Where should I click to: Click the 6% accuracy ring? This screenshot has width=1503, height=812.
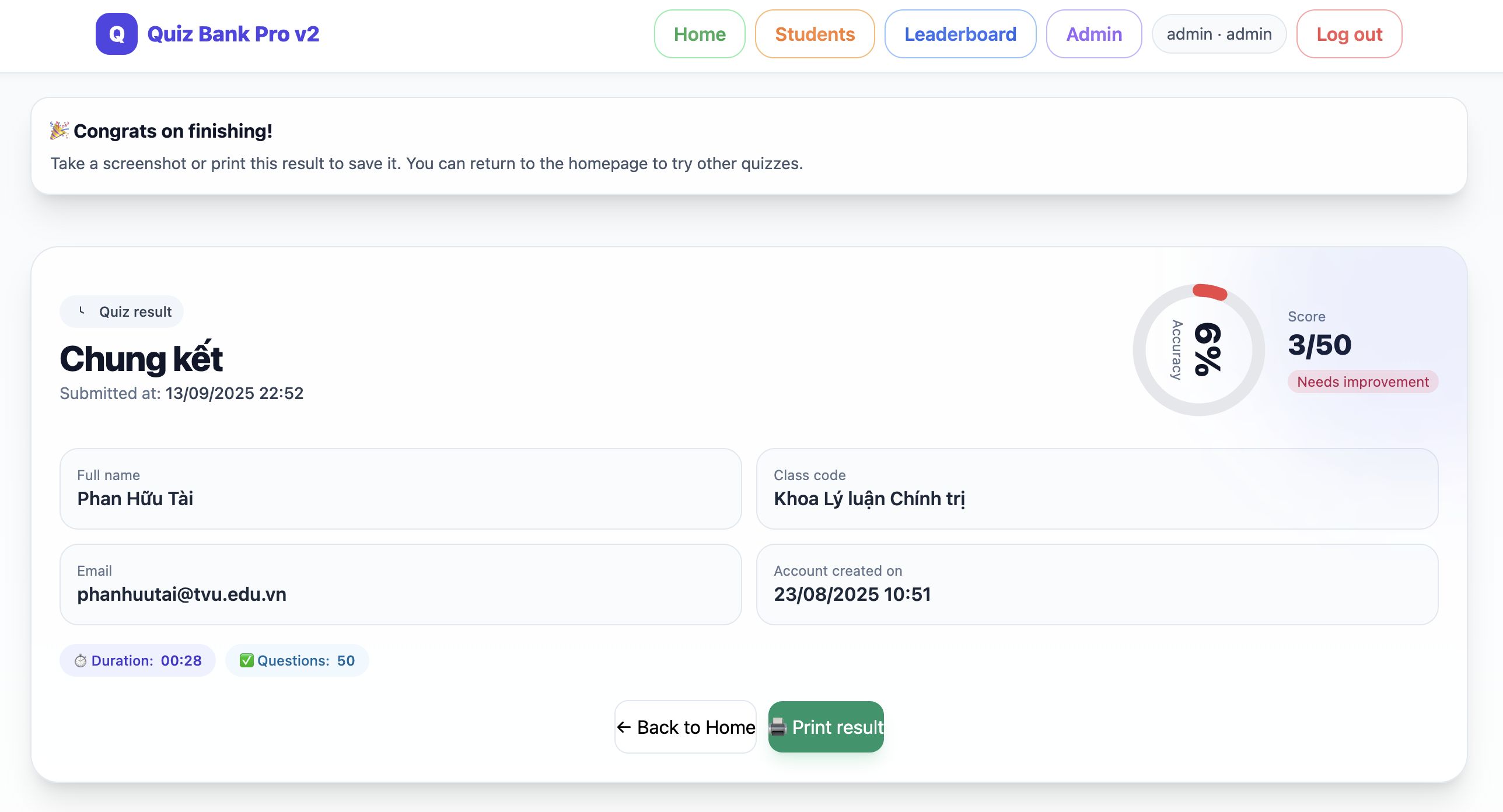click(1198, 350)
